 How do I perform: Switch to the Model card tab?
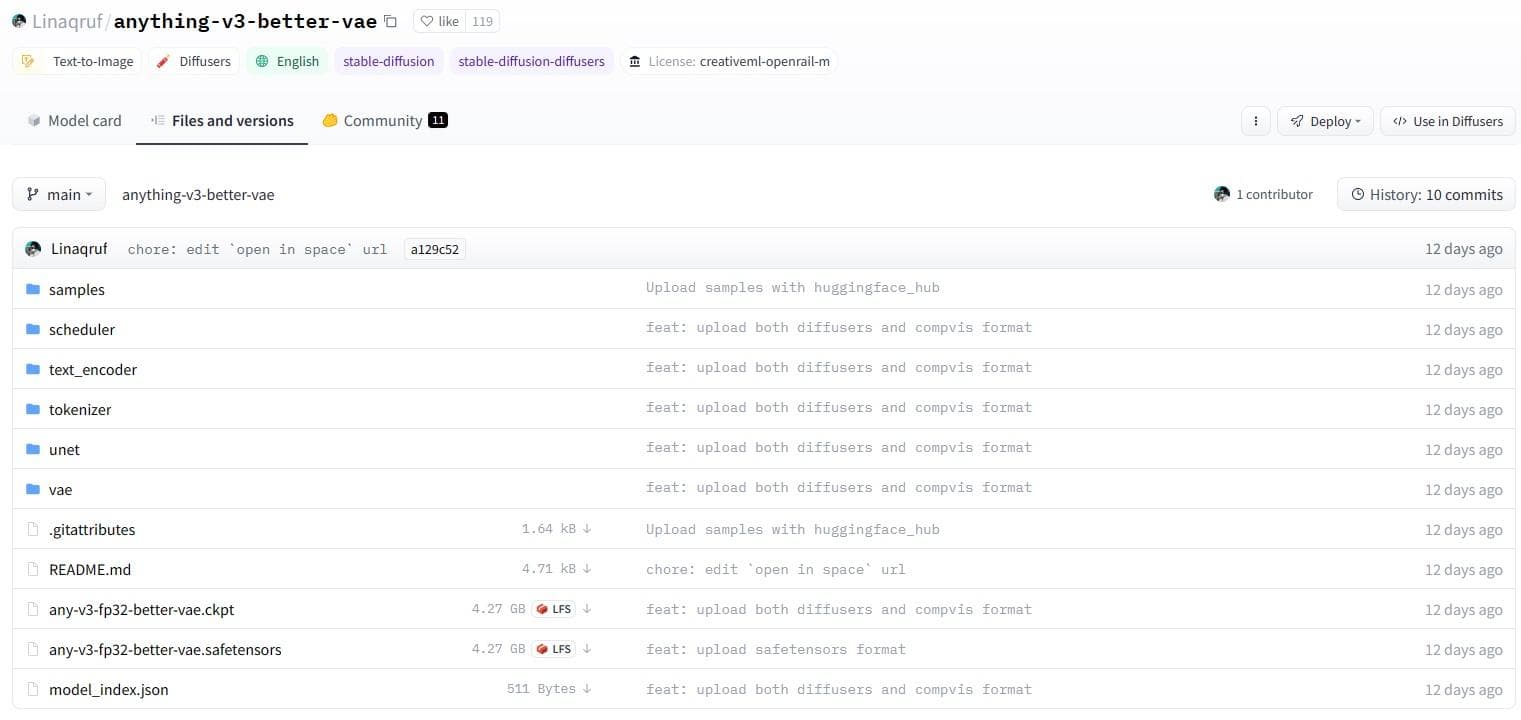click(75, 121)
